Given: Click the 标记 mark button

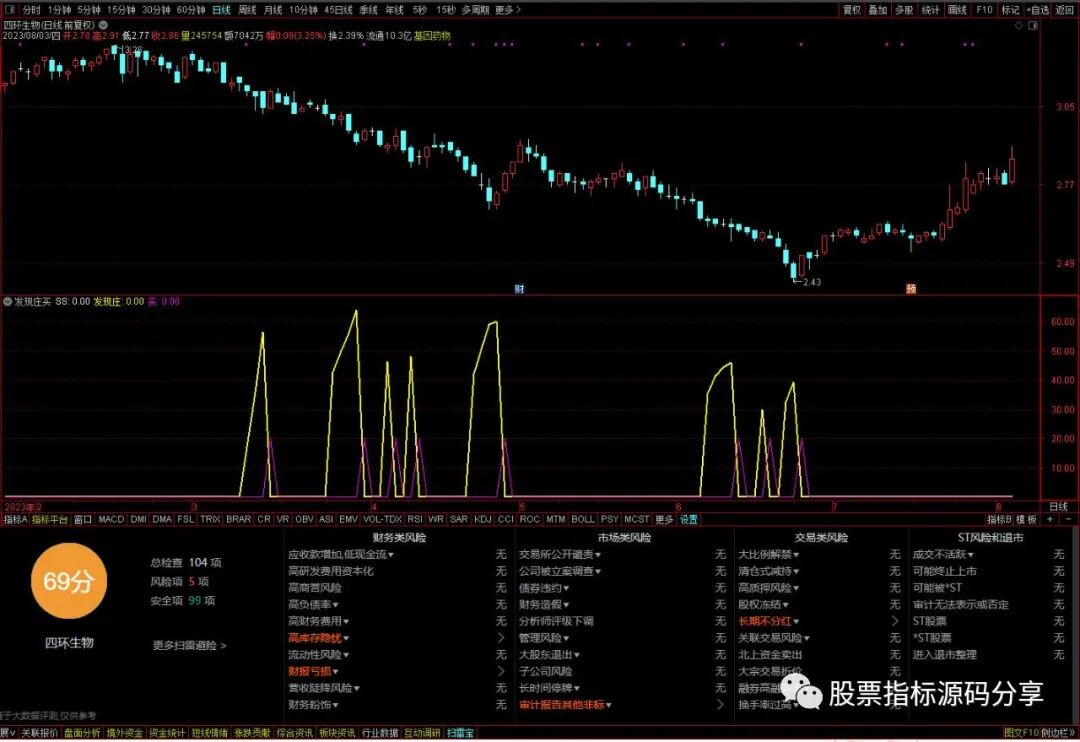Looking at the screenshot, I should (x=1010, y=10).
